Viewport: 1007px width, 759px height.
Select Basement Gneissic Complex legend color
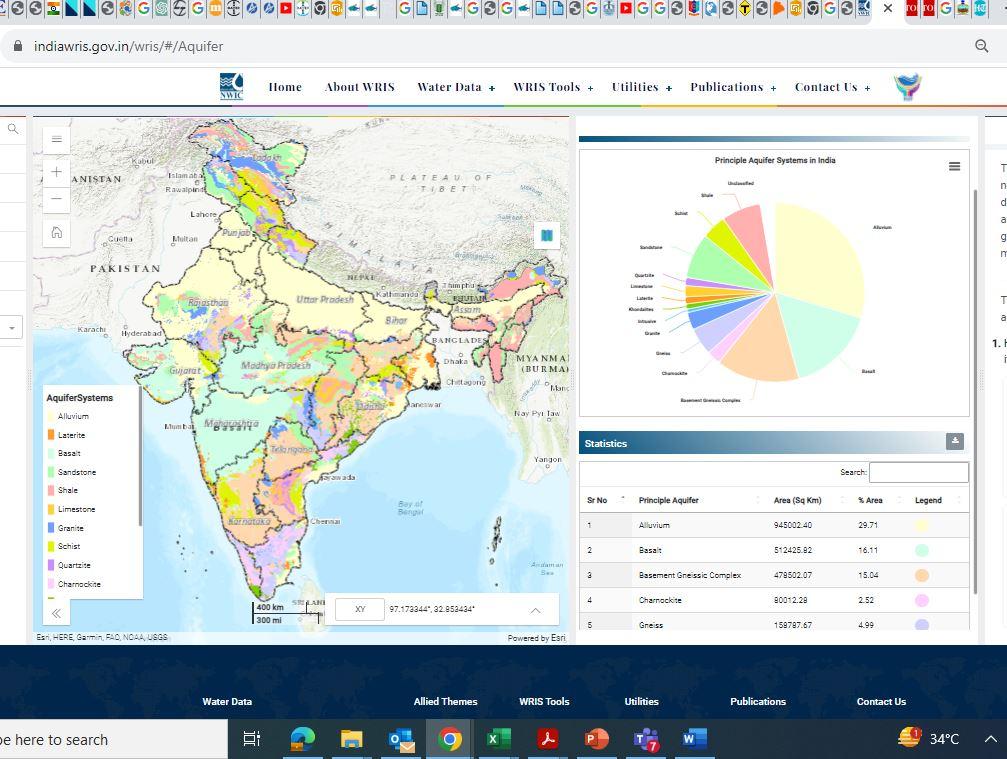[922, 575]
